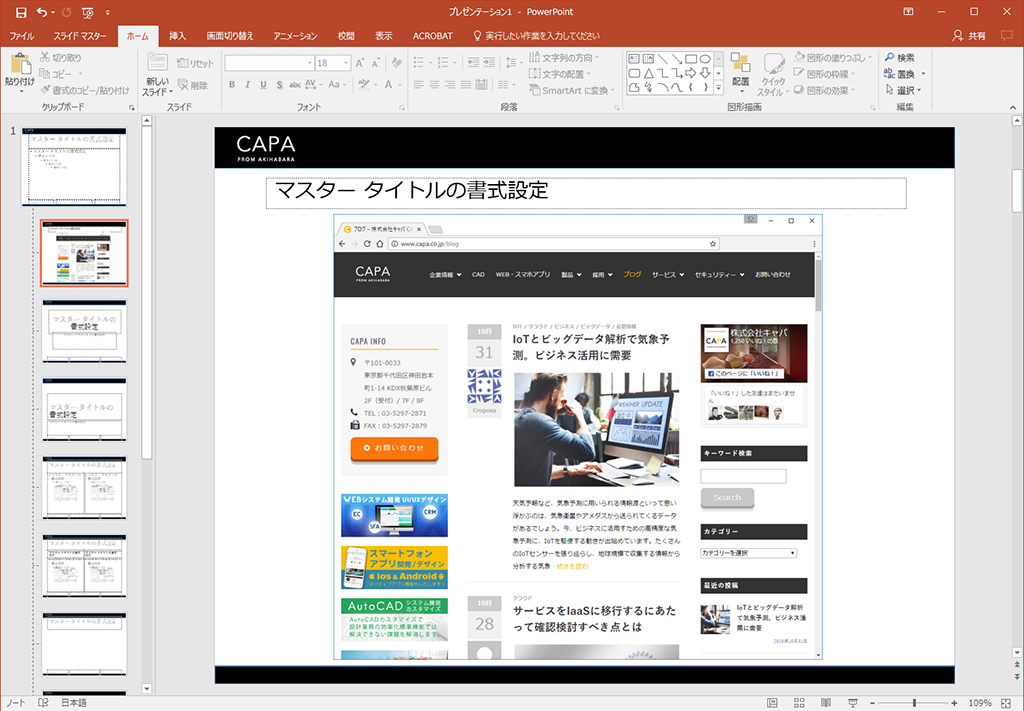The width and height of the screenshot is (1024, 711).
Task: Click the decrease indent level icon
Action: click(473, 63)
